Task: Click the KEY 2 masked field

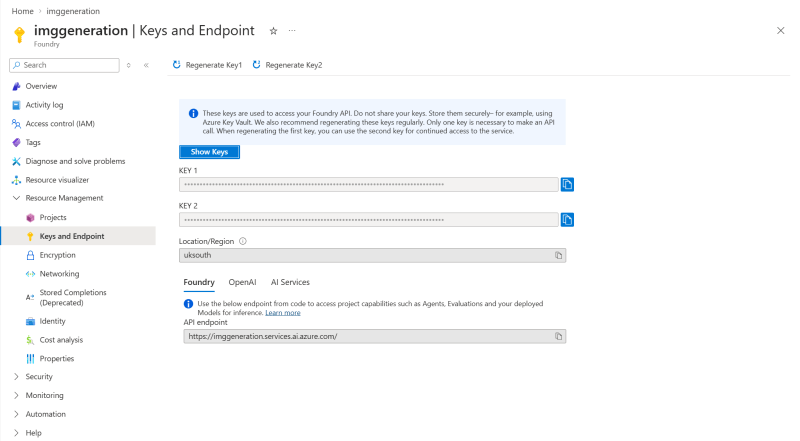Action: [368, 219]
